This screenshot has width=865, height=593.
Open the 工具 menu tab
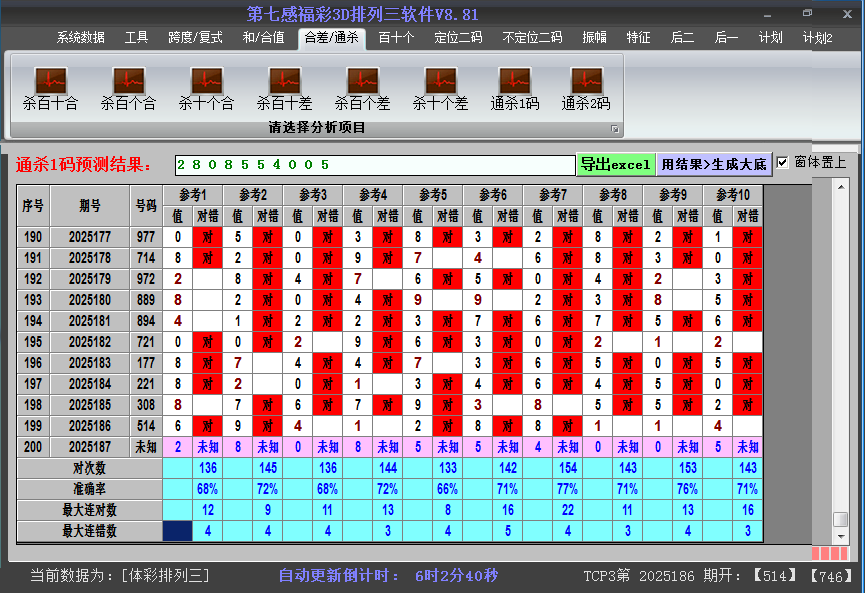(x=136, y=38)
